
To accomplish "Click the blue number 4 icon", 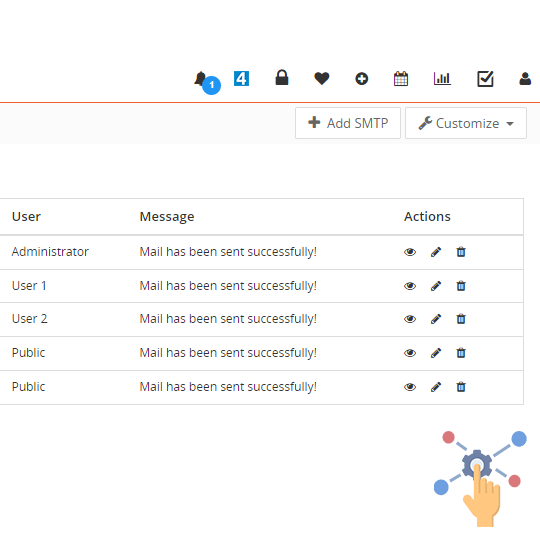I will [241, 79].
